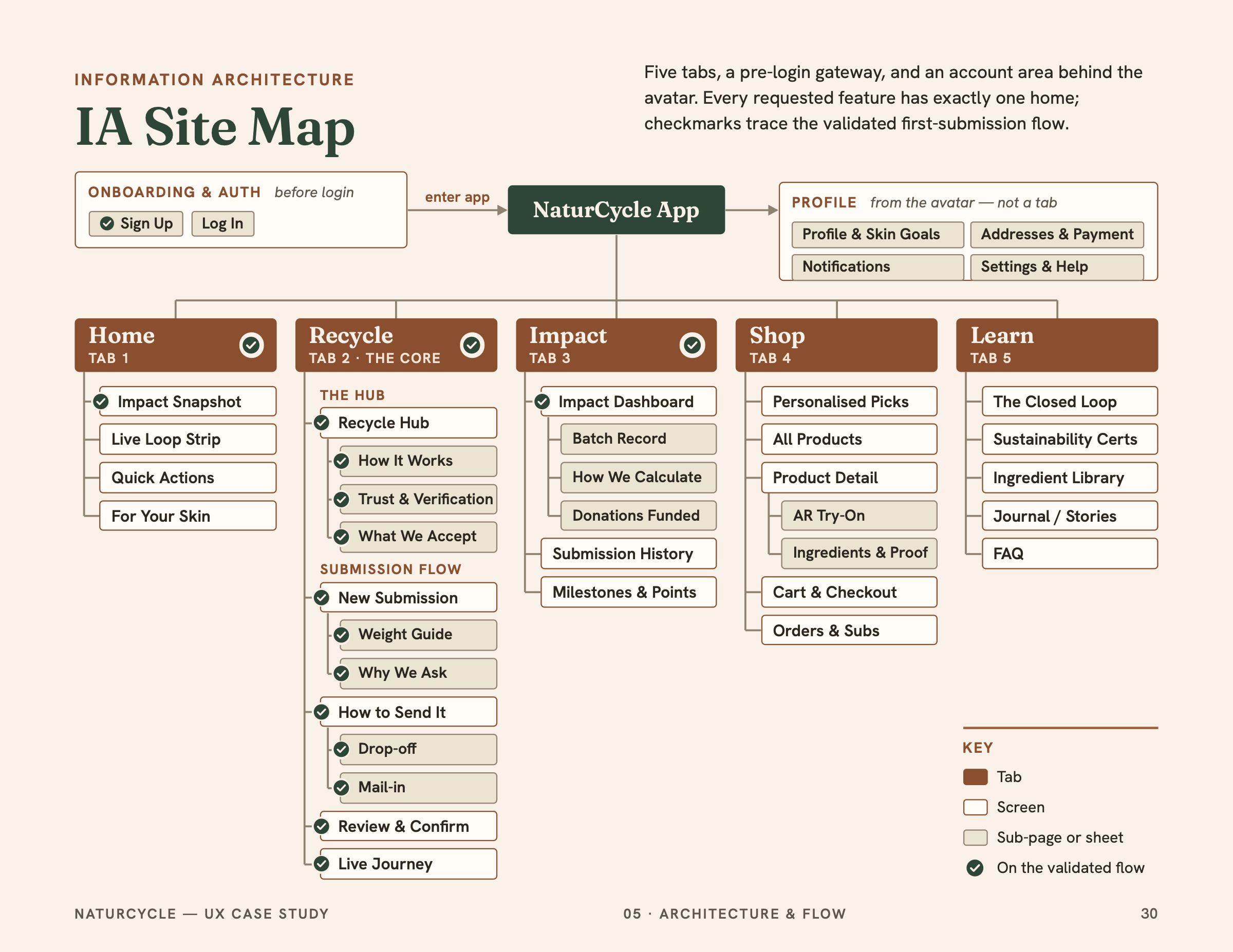
Task: Click the checkmark next to Recycle Hub
Action: (322, 422)
